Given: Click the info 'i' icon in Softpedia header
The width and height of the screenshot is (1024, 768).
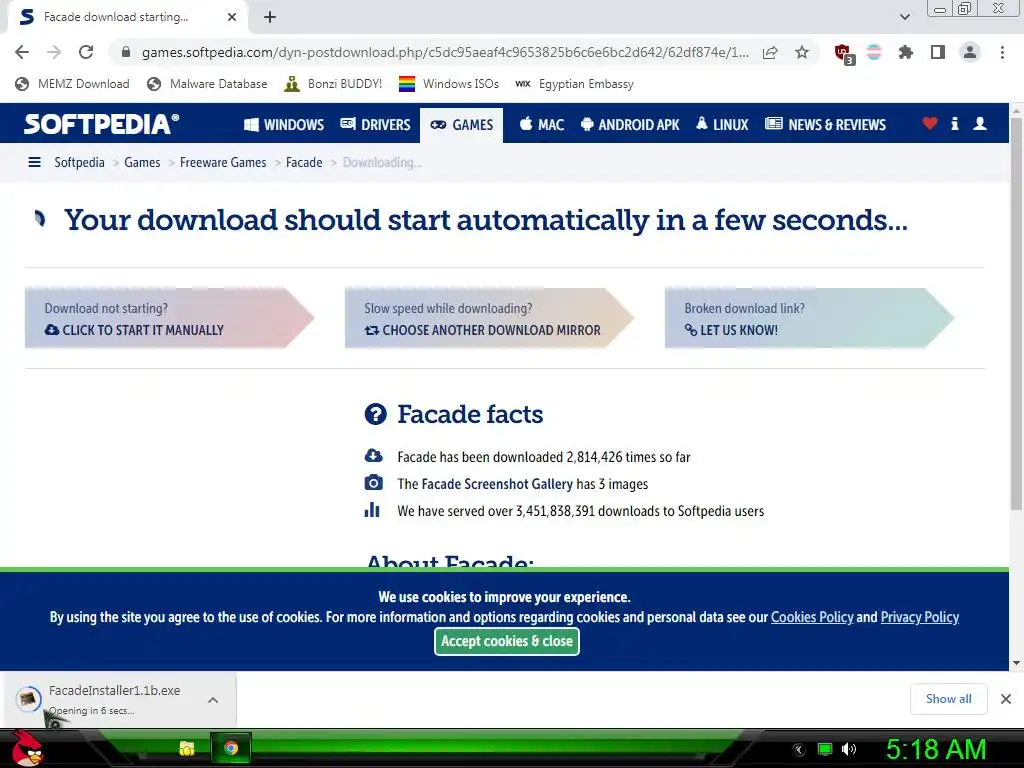Looking at the screenshot, I should point(955,123).
